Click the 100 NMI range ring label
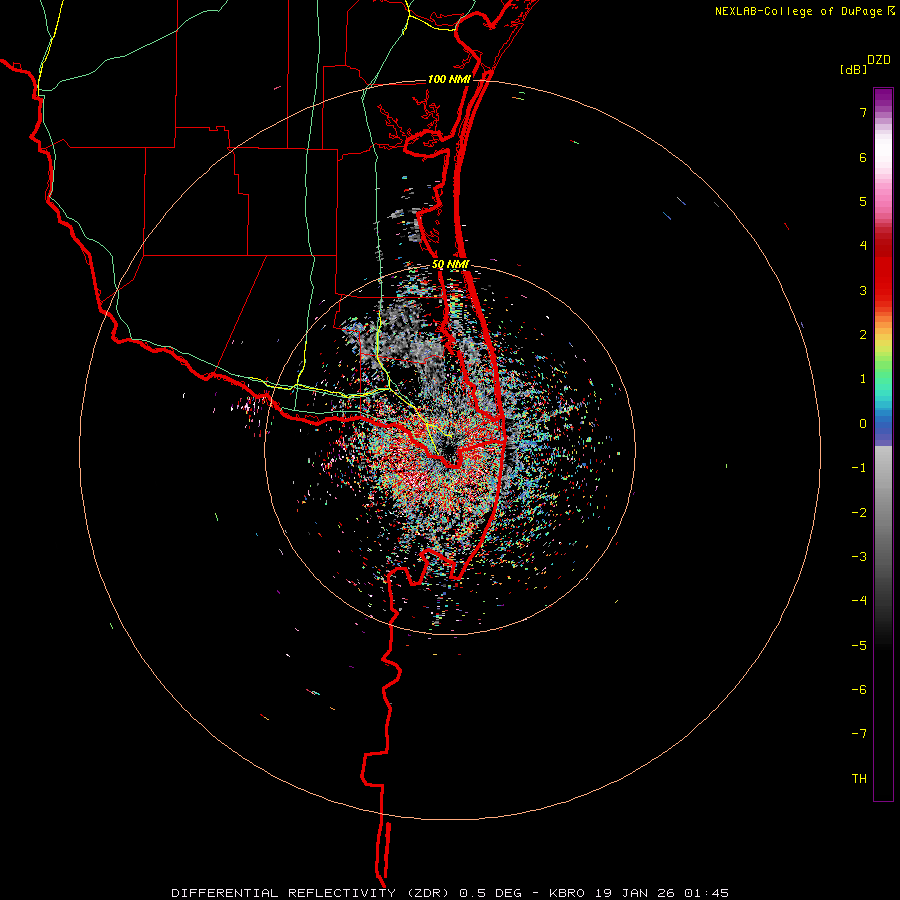Image resolution: width=900 pixels, height=900 pixels. [x=449, y=79]
